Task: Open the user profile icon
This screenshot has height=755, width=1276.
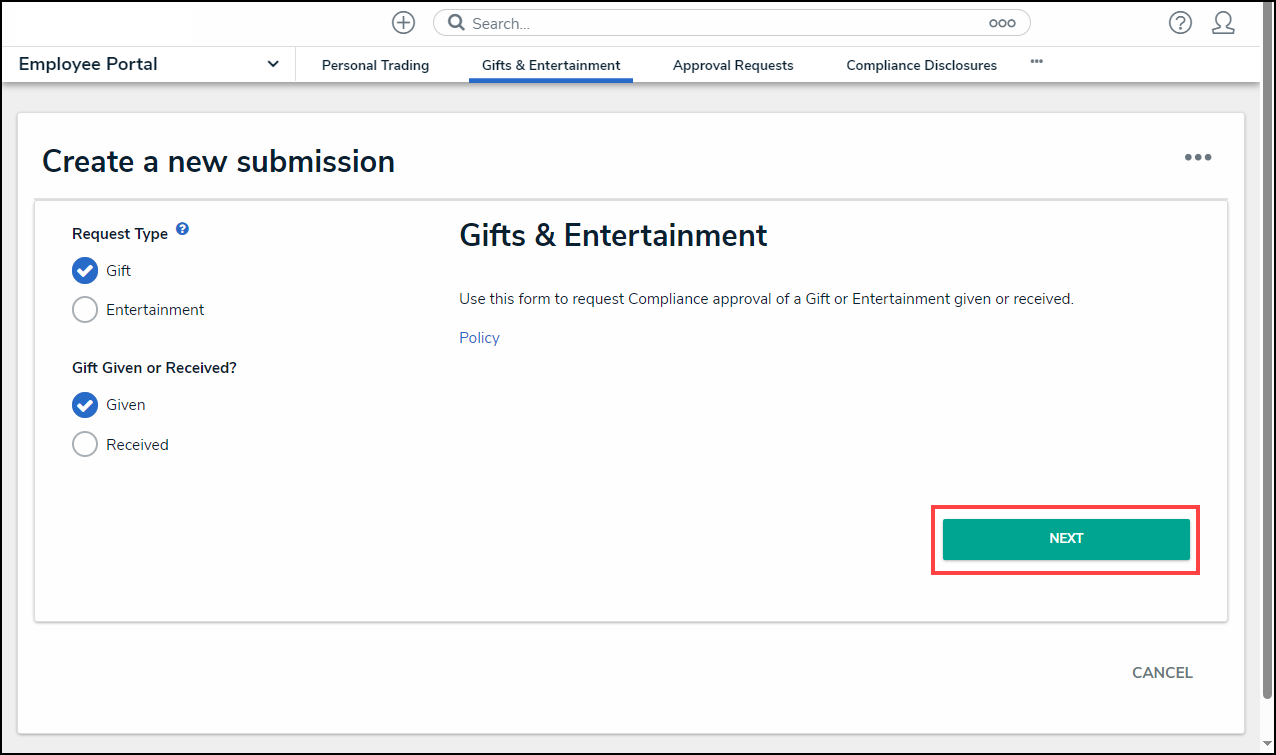Action: 1222,23
